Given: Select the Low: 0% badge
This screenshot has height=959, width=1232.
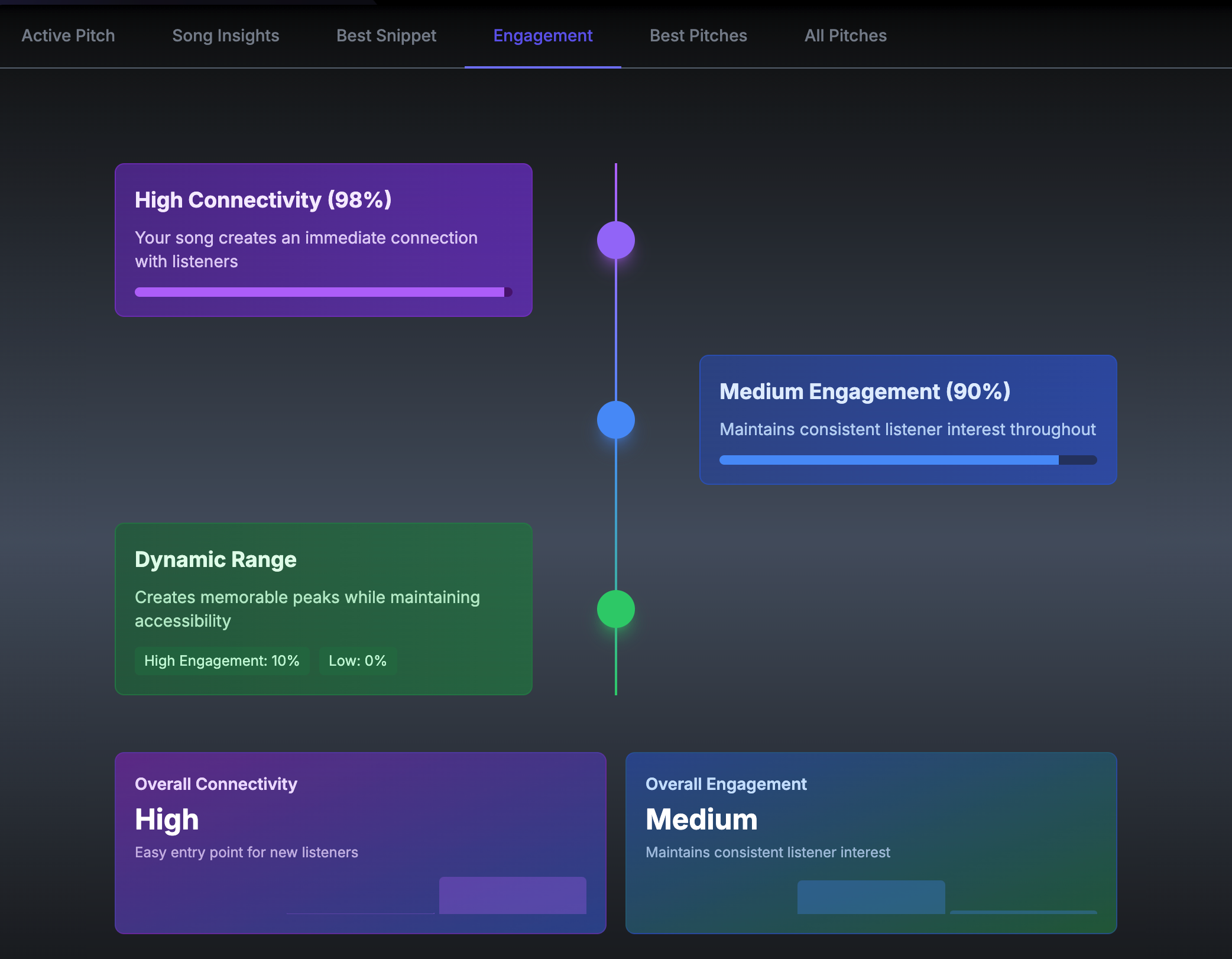Looking at the screenshot, I should pos(357,661).
